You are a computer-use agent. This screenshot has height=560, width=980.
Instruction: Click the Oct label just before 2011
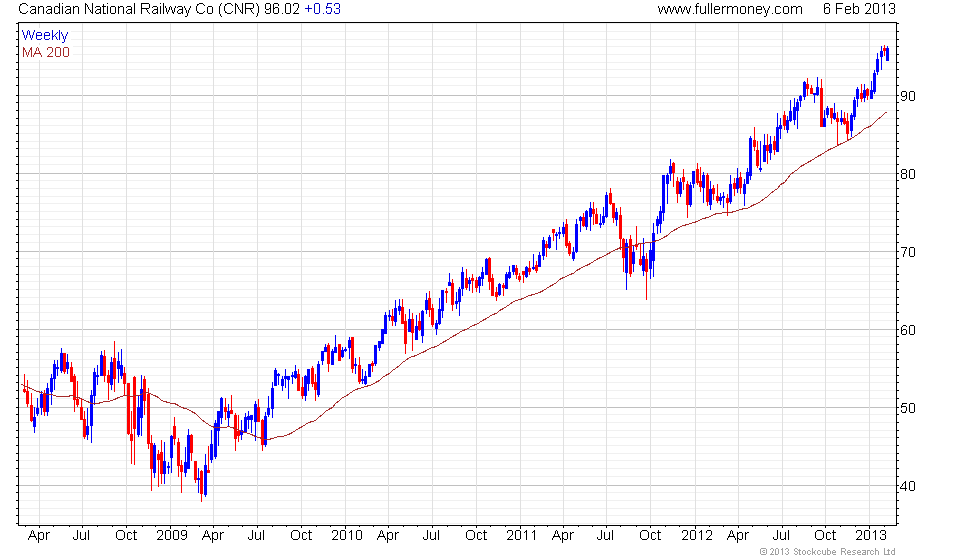pos(476,535)
